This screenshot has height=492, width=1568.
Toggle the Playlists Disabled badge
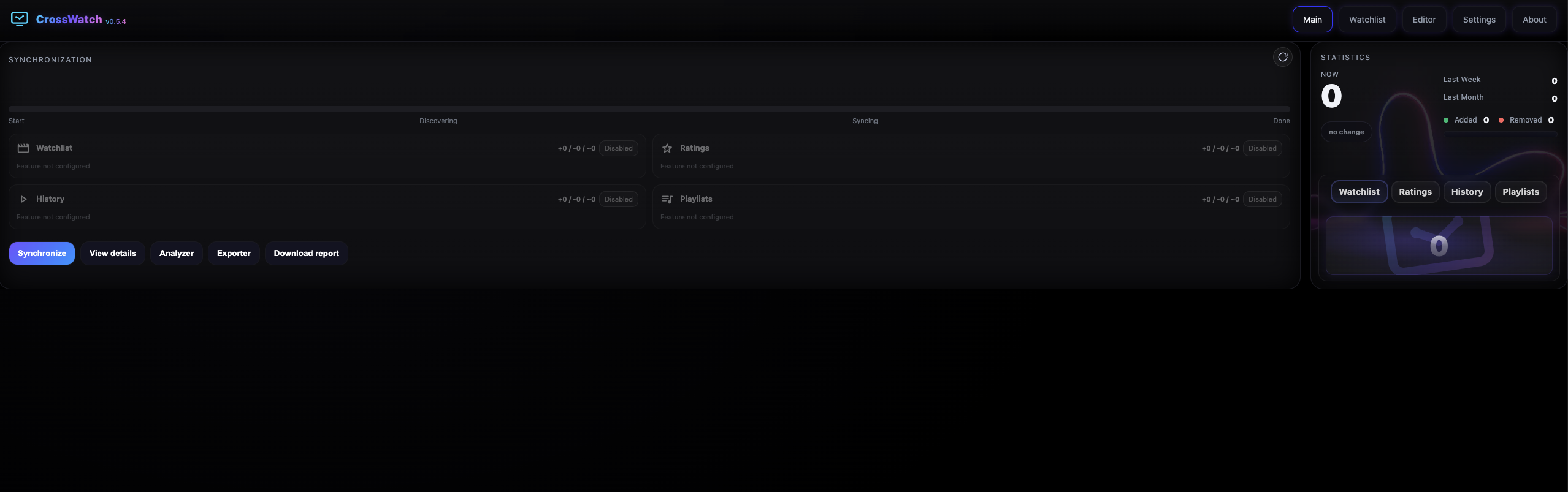point(1262,199)
